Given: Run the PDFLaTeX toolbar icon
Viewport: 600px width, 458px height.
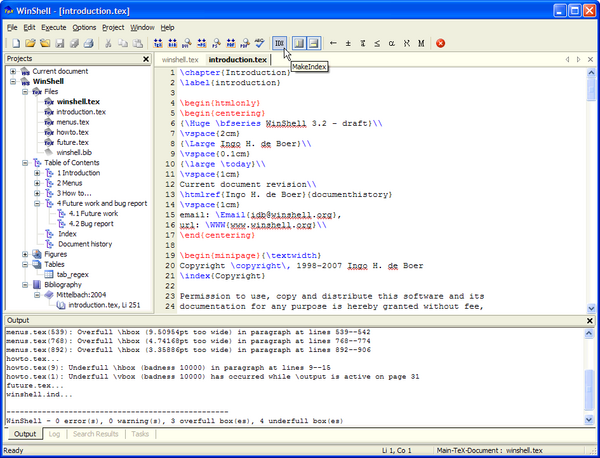Looking at the screenshot, I should pyautogui.click(x=230, y=43).
